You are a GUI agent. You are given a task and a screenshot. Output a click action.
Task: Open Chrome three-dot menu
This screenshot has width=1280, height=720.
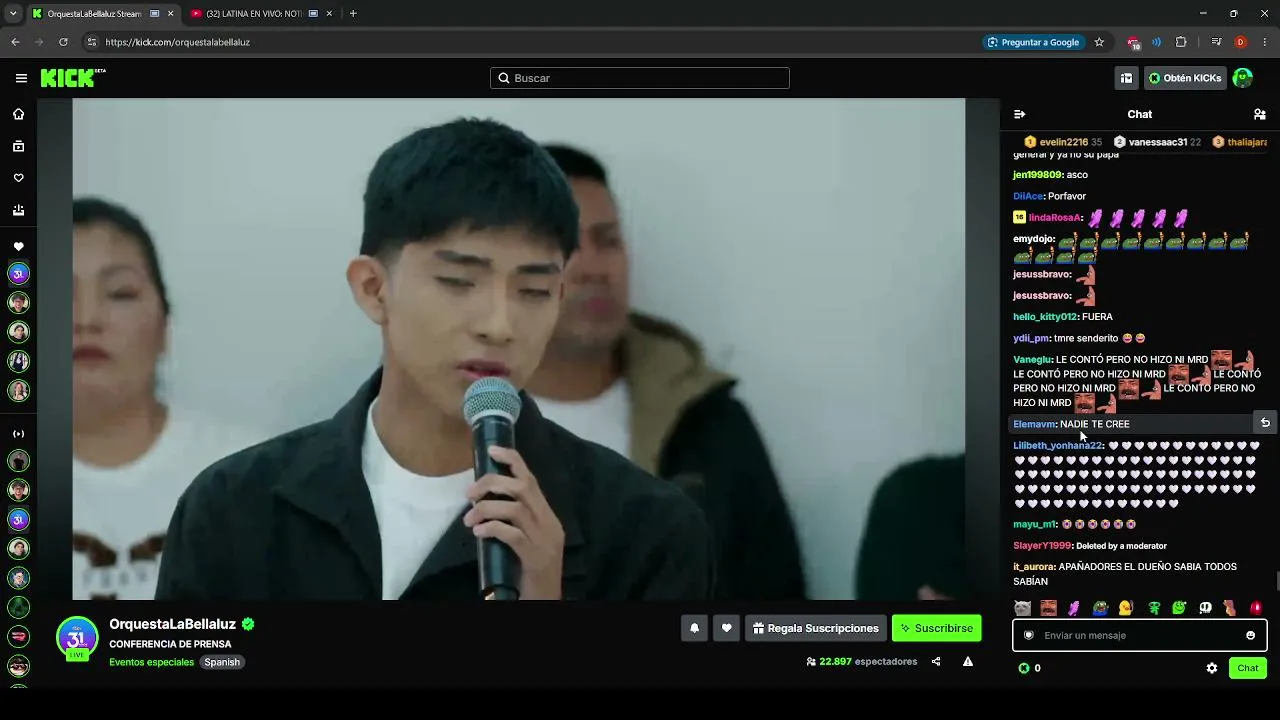point(1265,42)
